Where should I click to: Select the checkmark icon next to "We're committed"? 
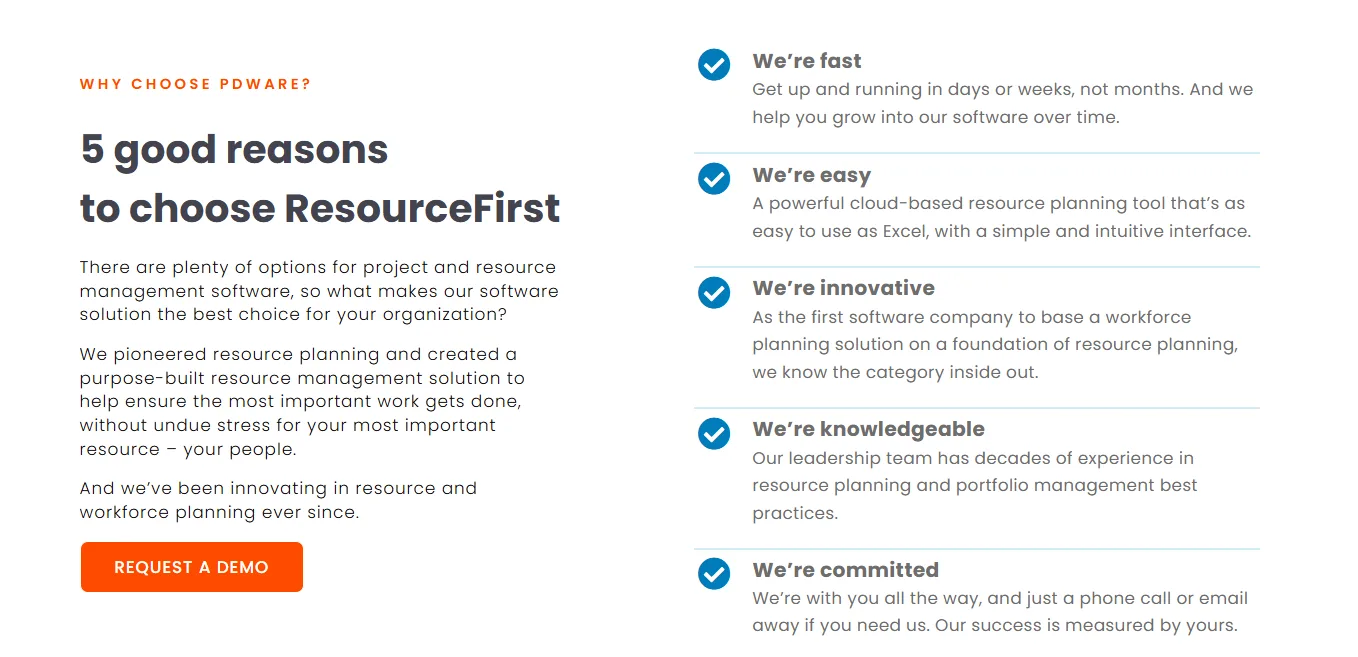[x=713, y=574]
